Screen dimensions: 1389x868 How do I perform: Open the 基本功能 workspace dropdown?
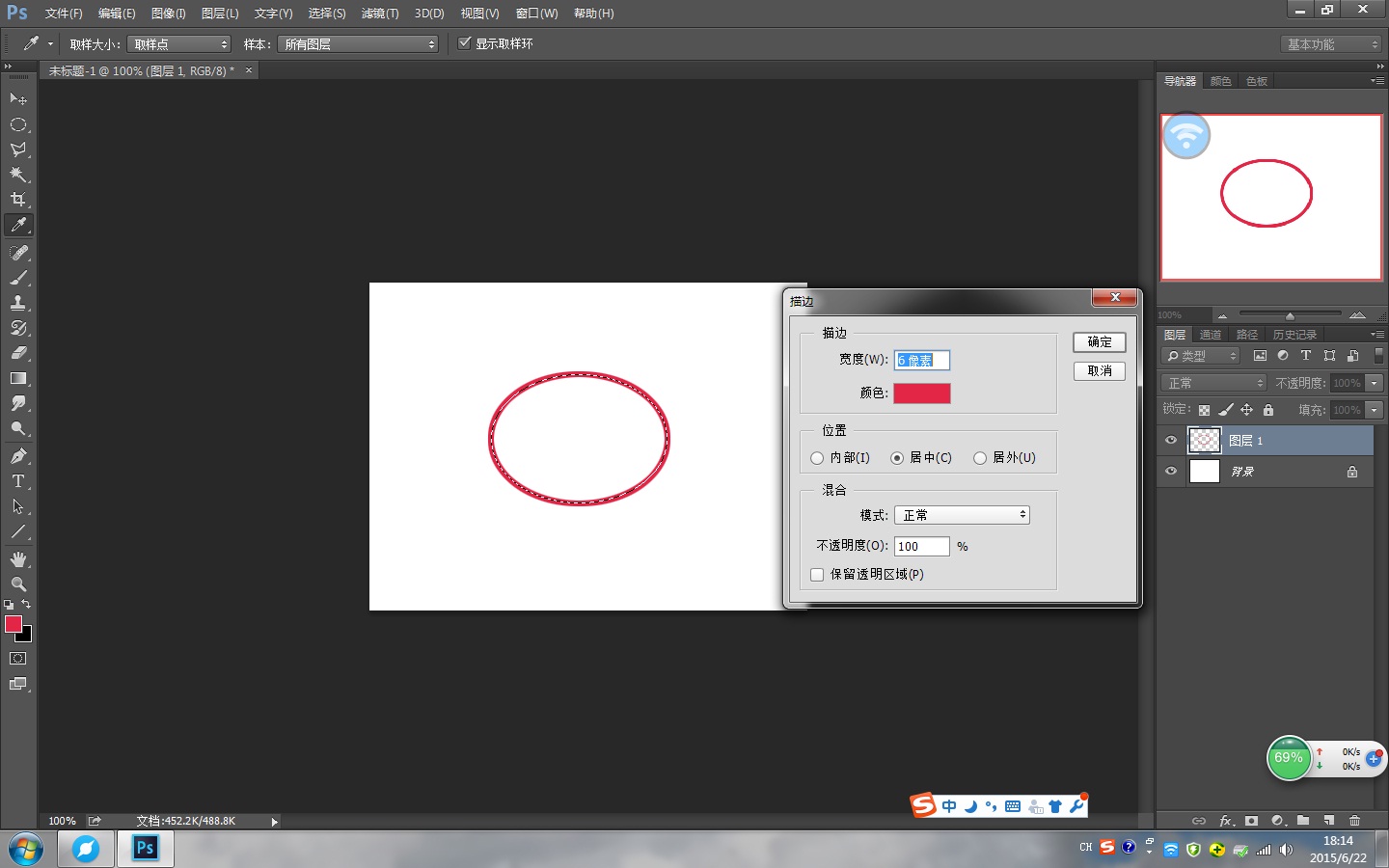(x=1332, y=44)
